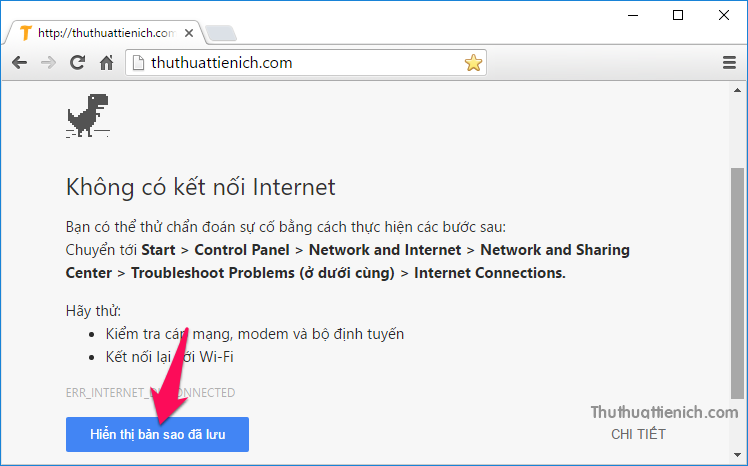
Task: Close the thuthuattienich.com tab
Action: point(188,32)
